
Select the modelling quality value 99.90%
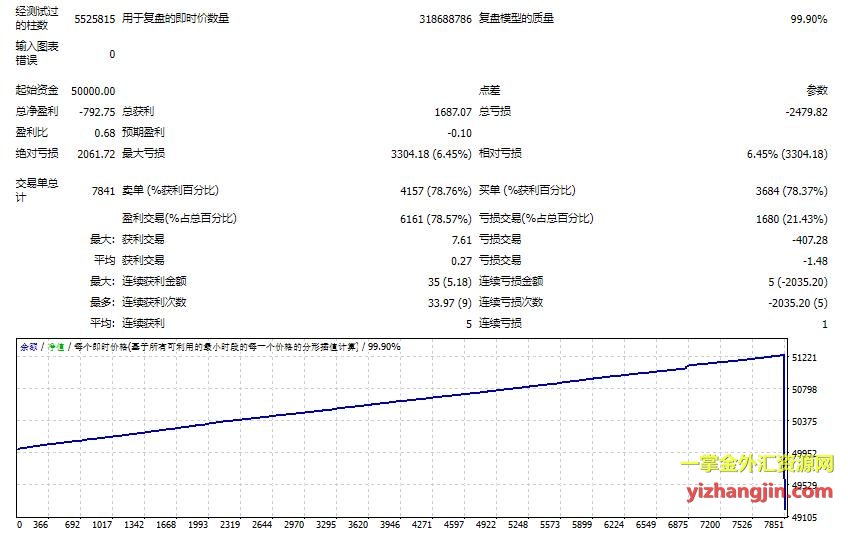click(x=809, y=19)
